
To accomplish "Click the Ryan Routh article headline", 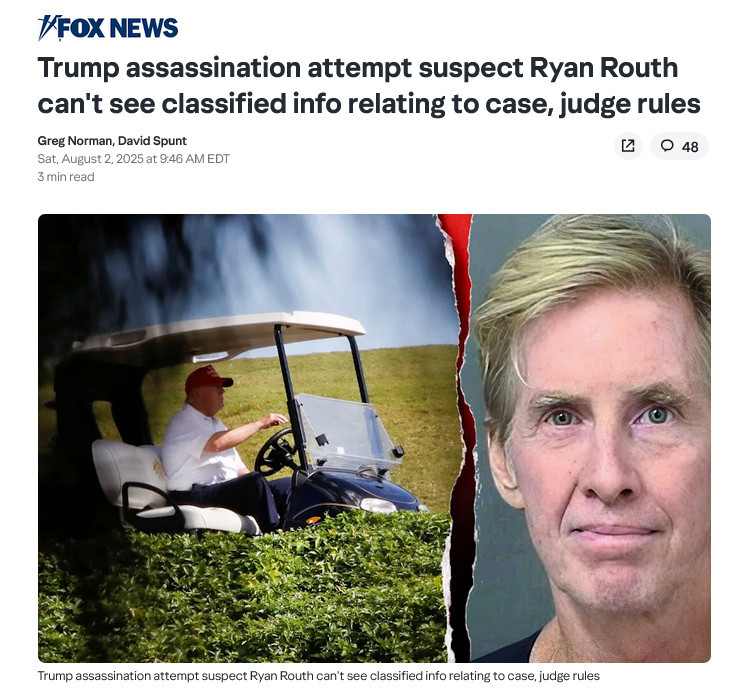I will coord(369,86).
